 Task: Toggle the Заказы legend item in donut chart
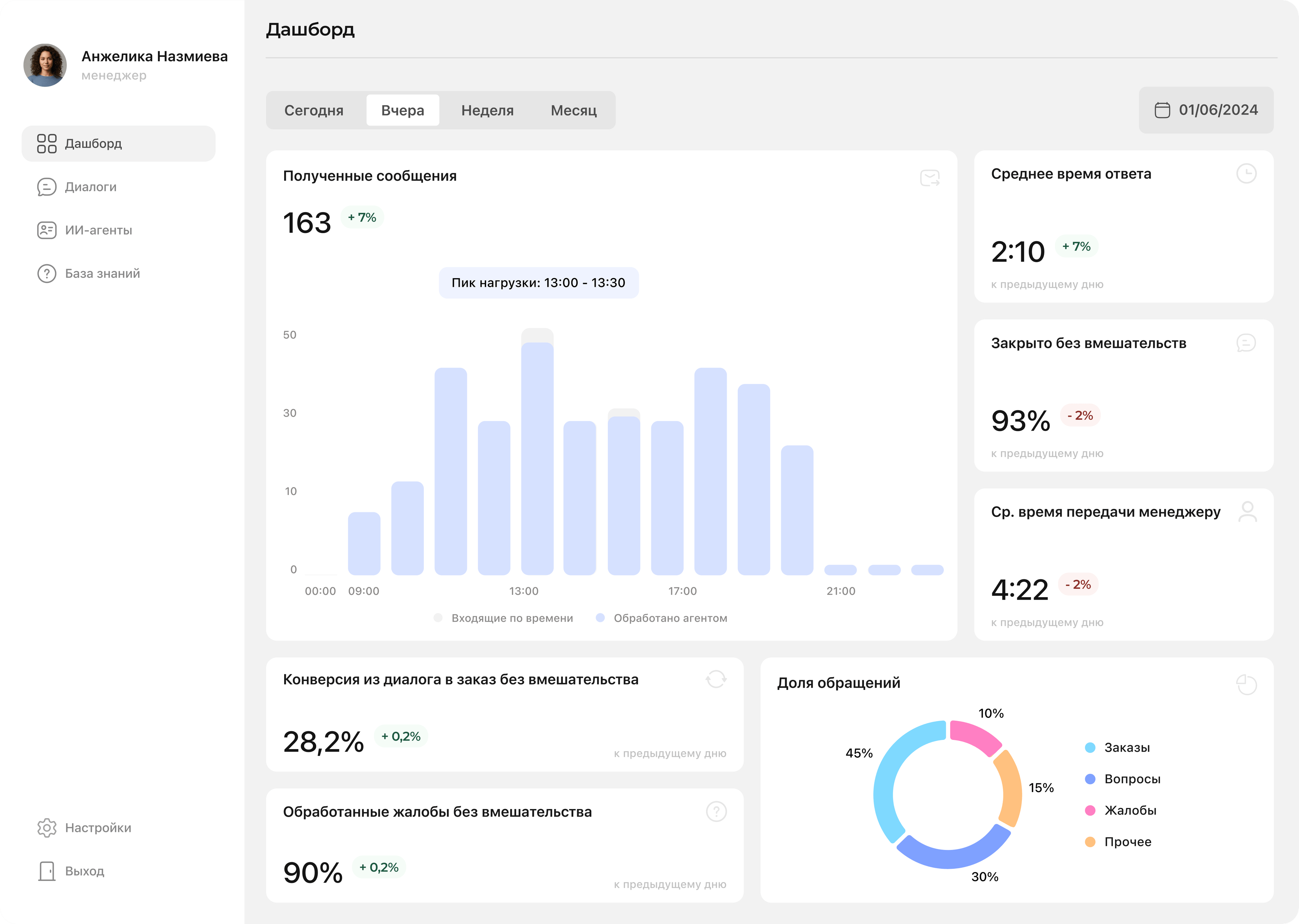click(1126, 748)
